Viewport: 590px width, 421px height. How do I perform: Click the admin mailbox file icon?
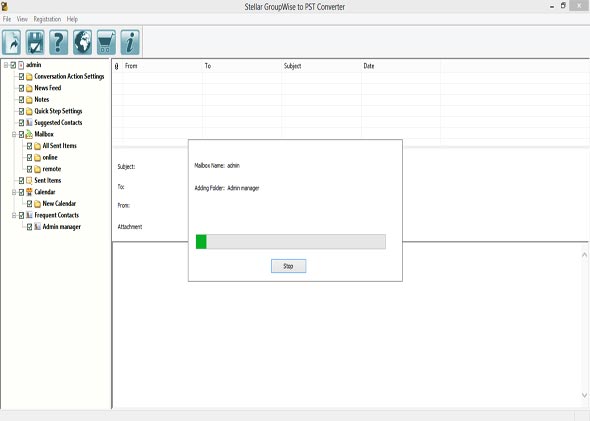(21, 65)
